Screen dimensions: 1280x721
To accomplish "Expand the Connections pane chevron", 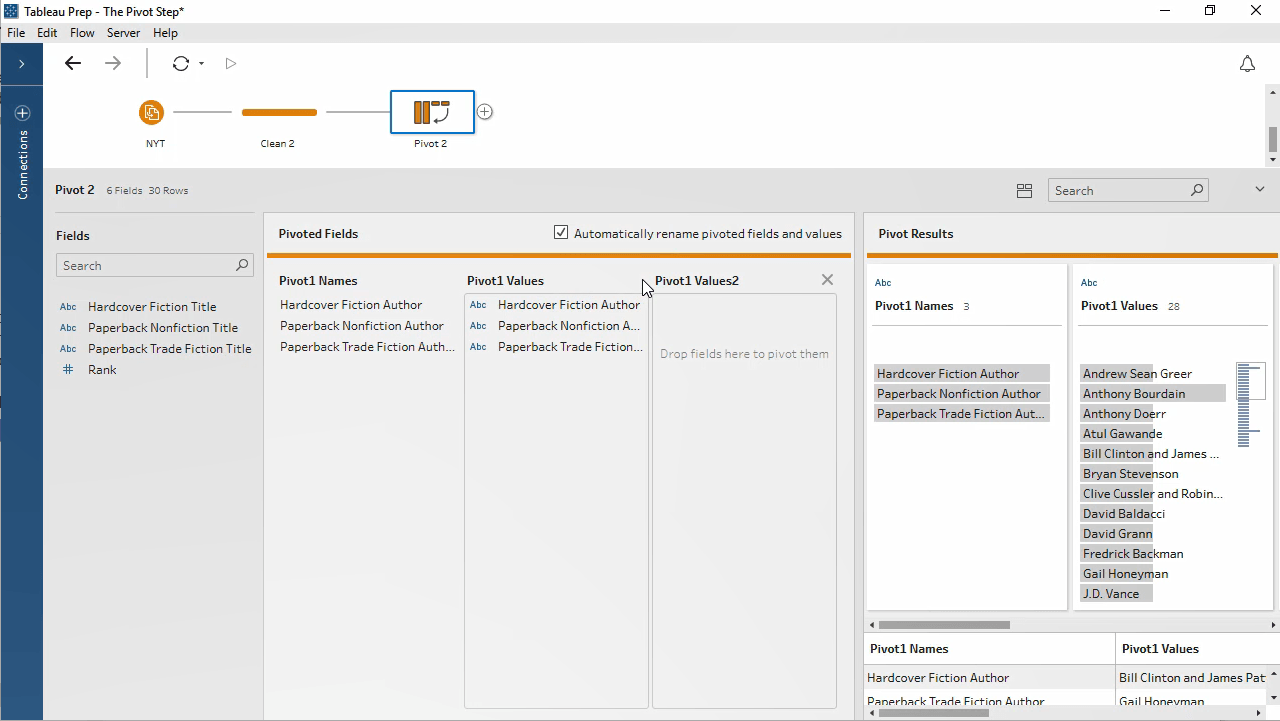I will (21, 63).
